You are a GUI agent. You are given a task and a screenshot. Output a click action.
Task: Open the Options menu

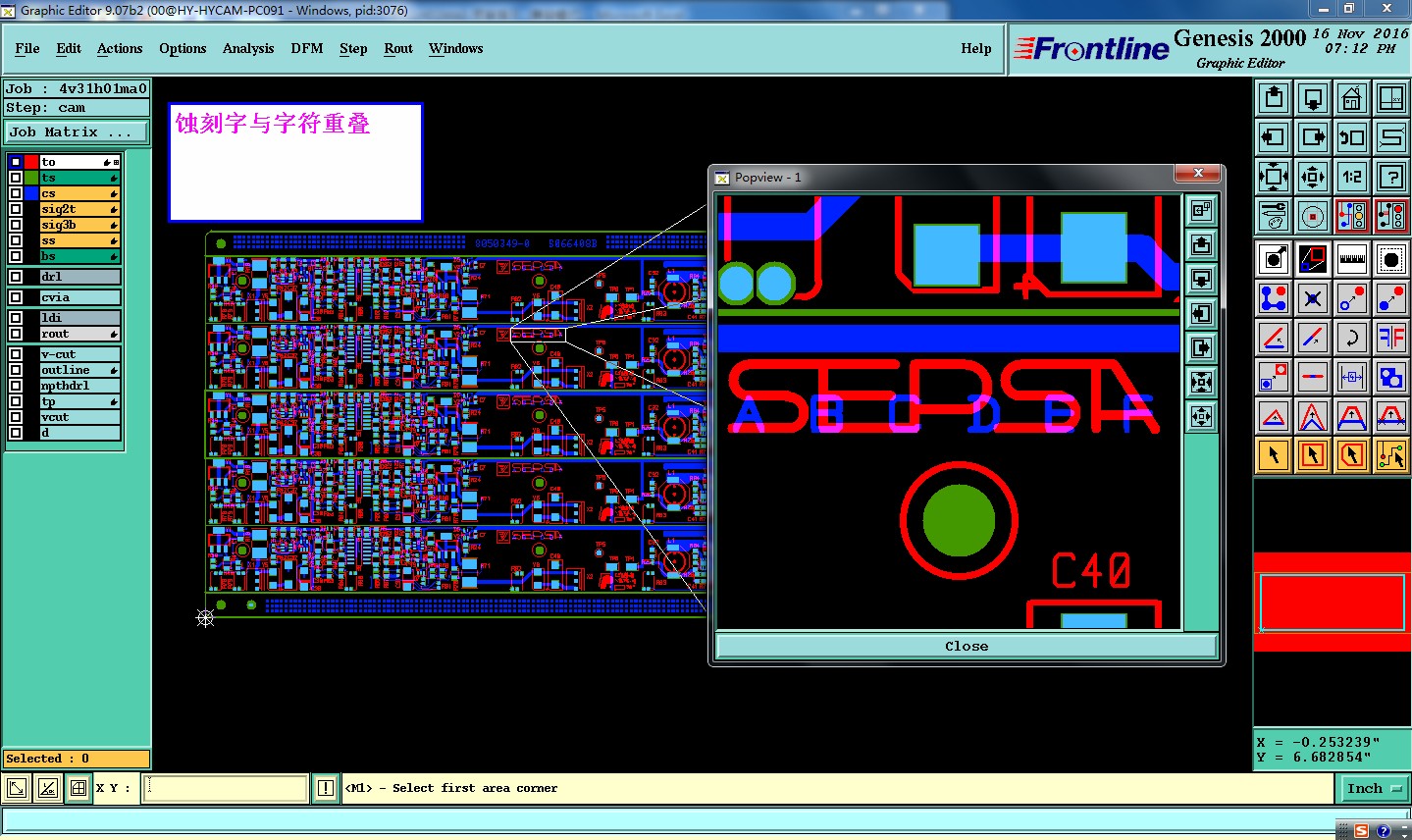183,48
